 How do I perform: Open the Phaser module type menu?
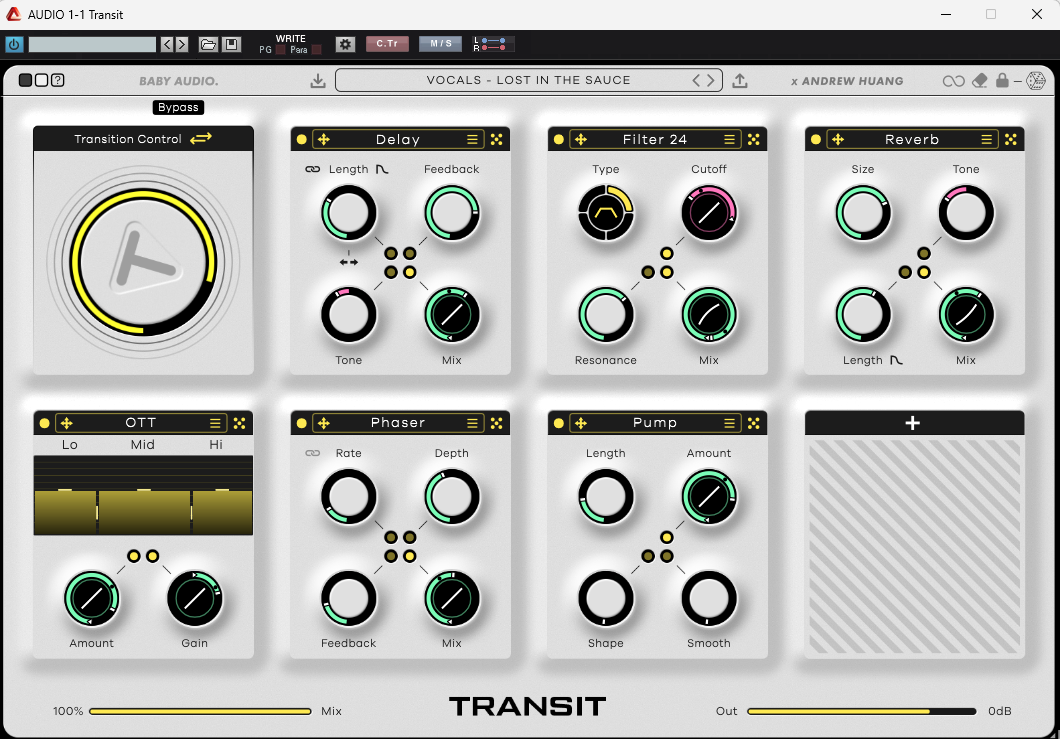472,423
